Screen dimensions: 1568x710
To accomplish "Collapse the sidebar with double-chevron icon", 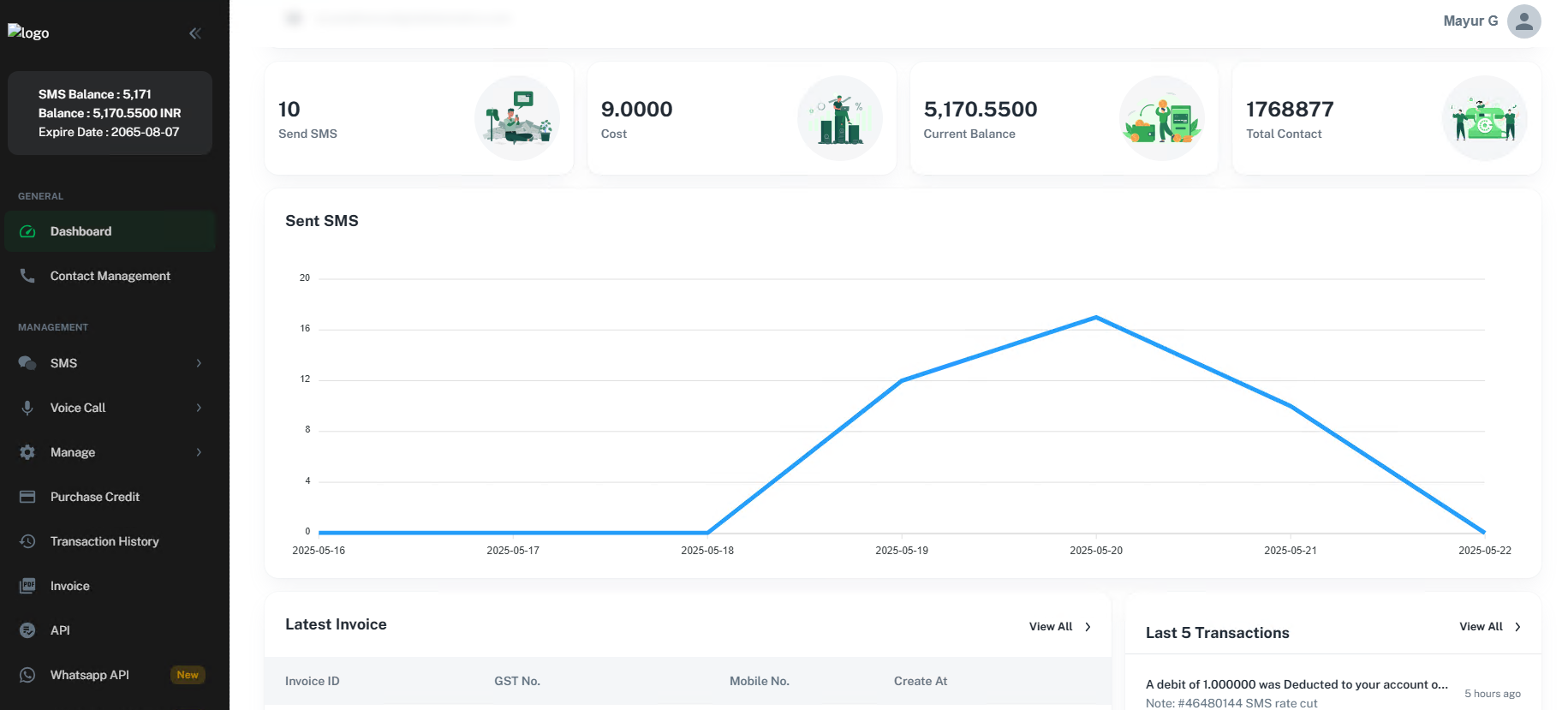I will pyautogui.click(x=195, y=33).
